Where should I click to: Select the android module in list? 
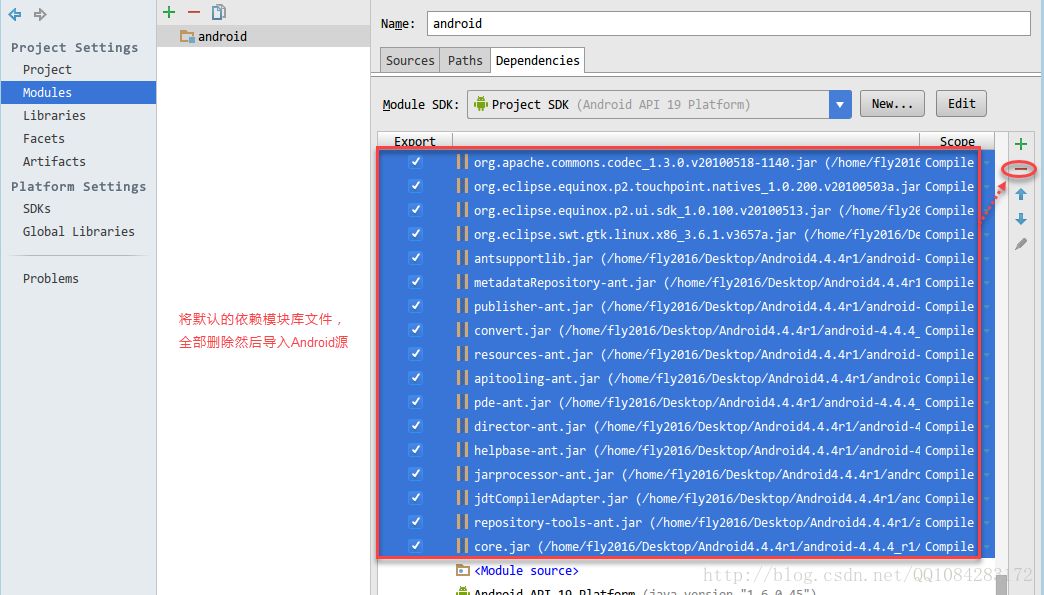point(264,37)
